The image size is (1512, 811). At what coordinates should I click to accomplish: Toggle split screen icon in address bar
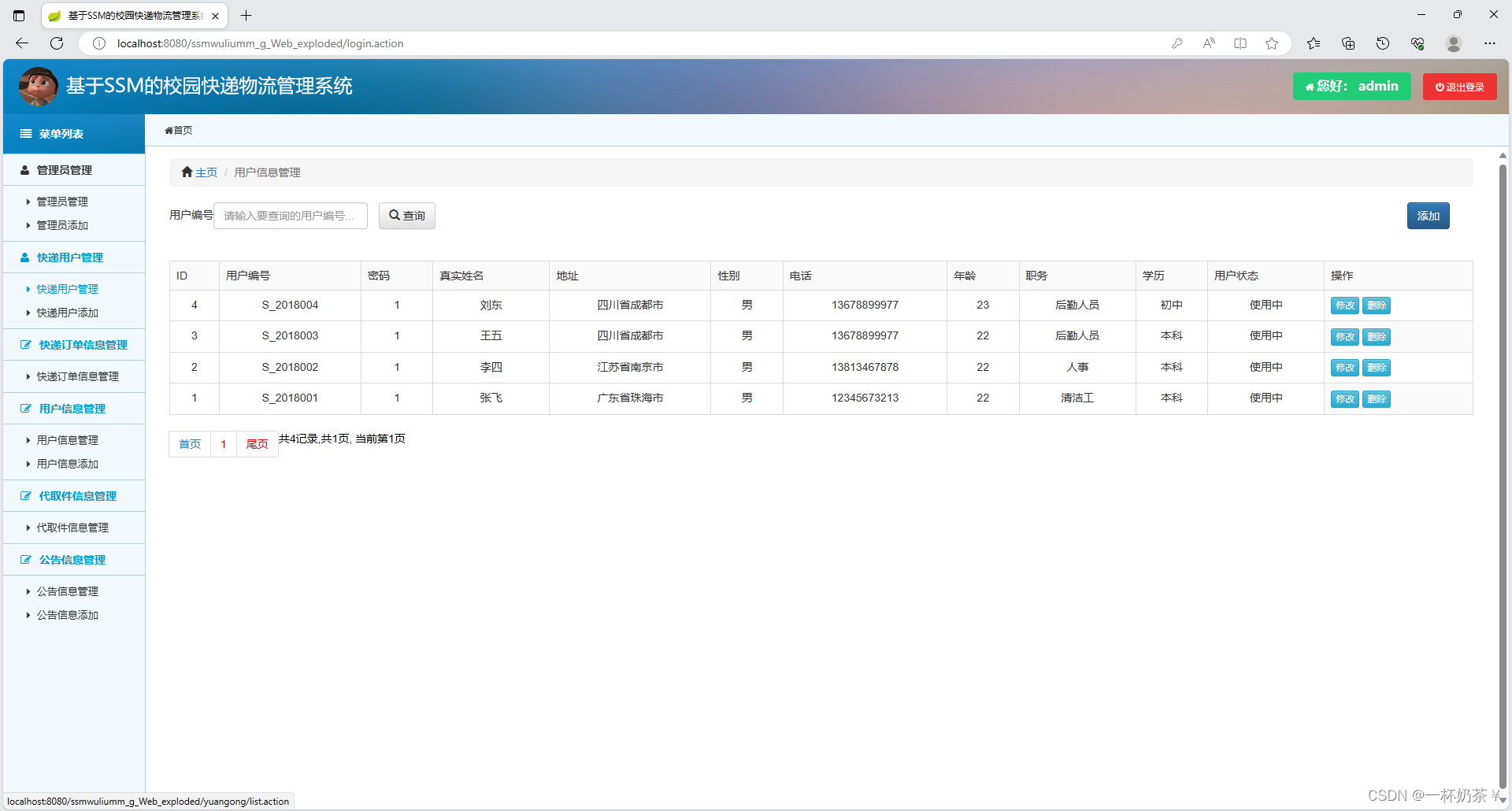pos(1240,43)
